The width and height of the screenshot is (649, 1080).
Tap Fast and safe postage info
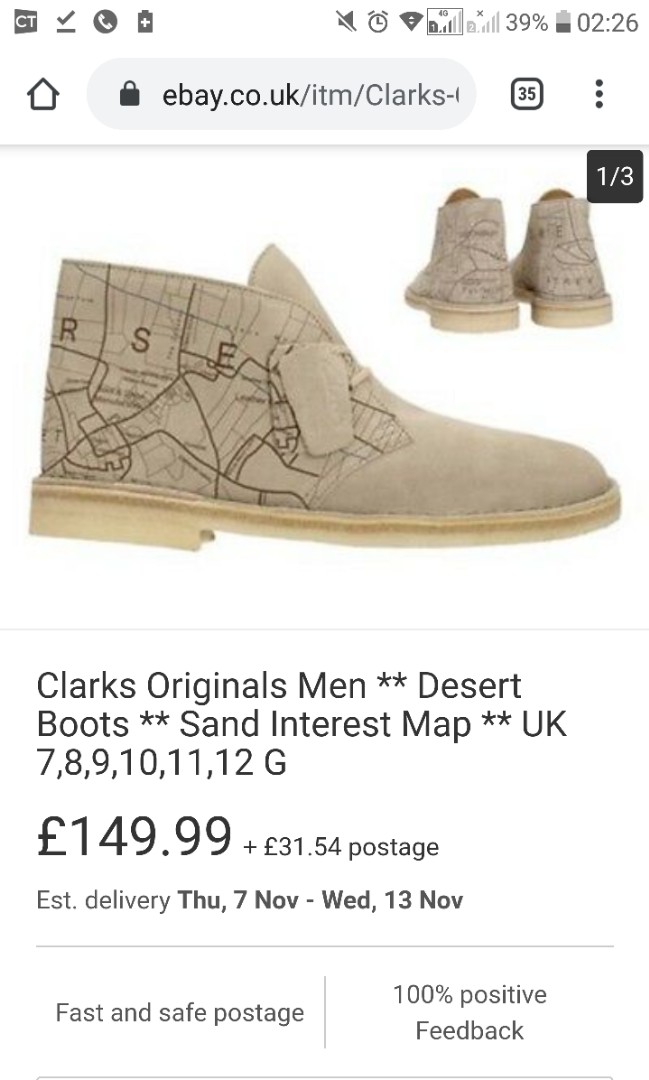[180, 1012]
